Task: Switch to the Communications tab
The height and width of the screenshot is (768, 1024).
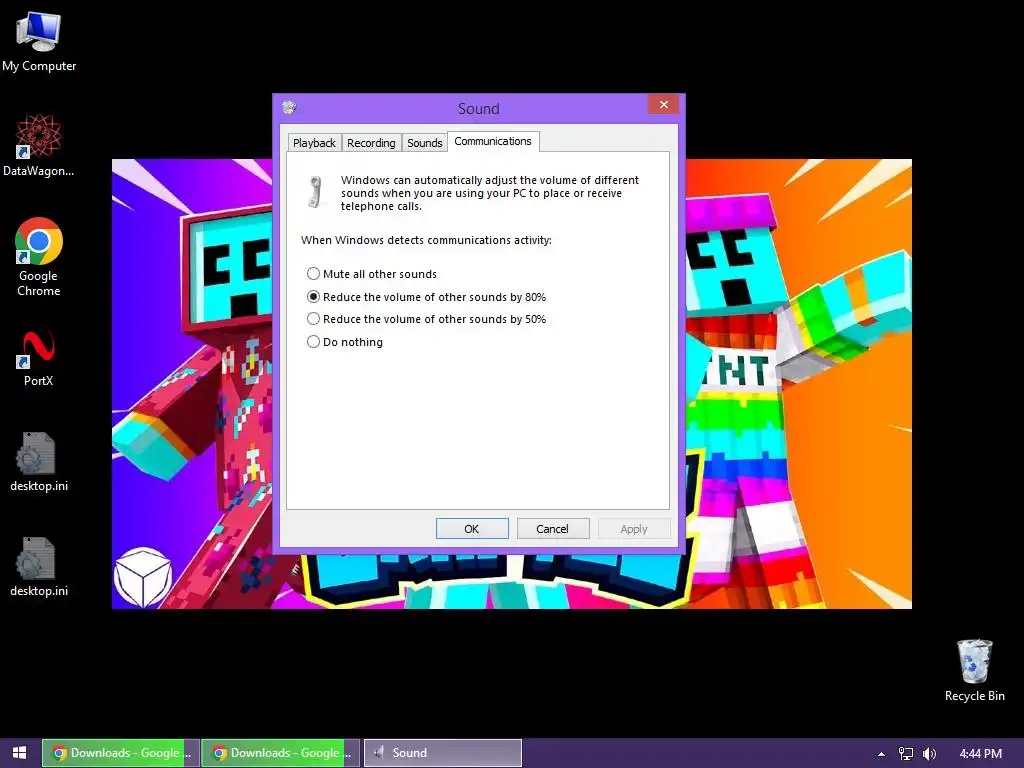Action: tap(493, 141)
